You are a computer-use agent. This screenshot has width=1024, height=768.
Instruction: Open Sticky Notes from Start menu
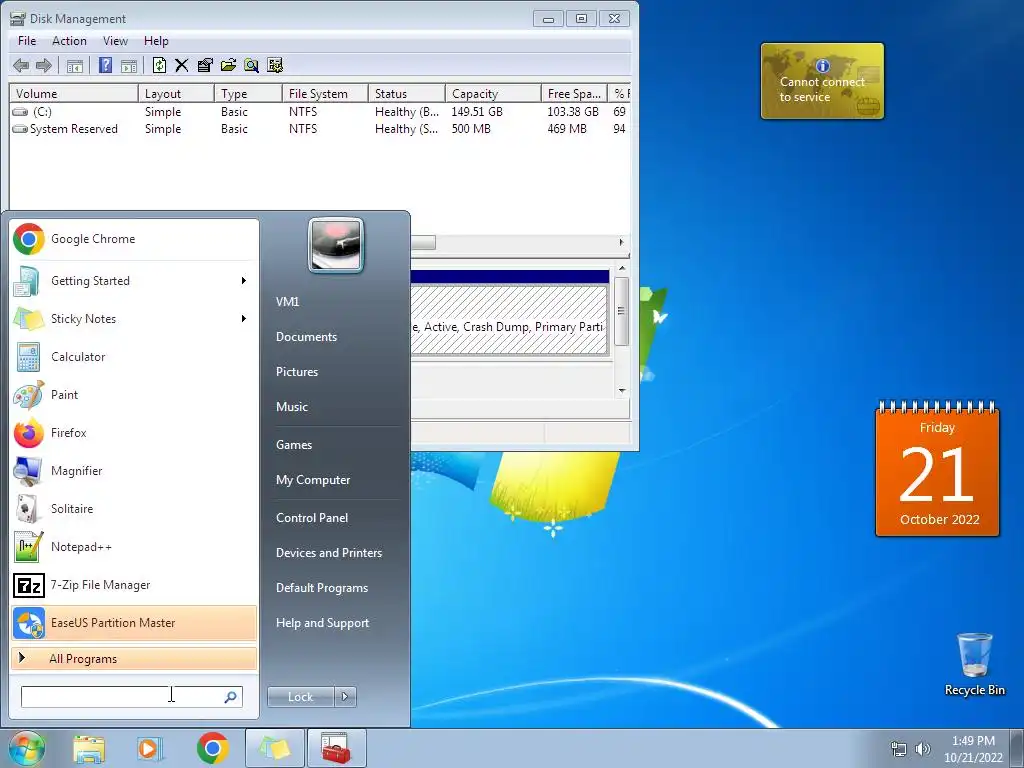point(134,319)
